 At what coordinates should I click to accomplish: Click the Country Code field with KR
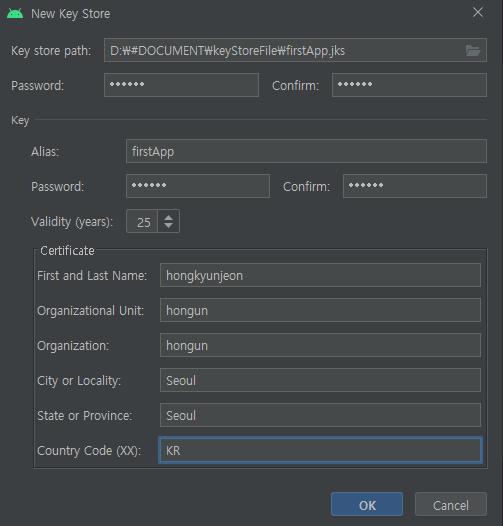(320, 450)
